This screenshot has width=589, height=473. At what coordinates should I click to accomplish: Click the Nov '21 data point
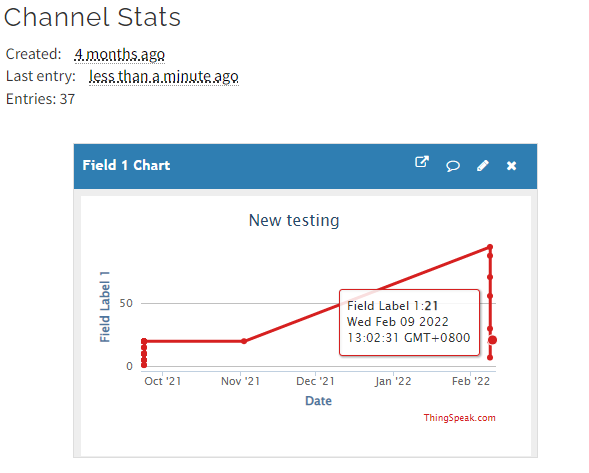click(x=244, y=341)
